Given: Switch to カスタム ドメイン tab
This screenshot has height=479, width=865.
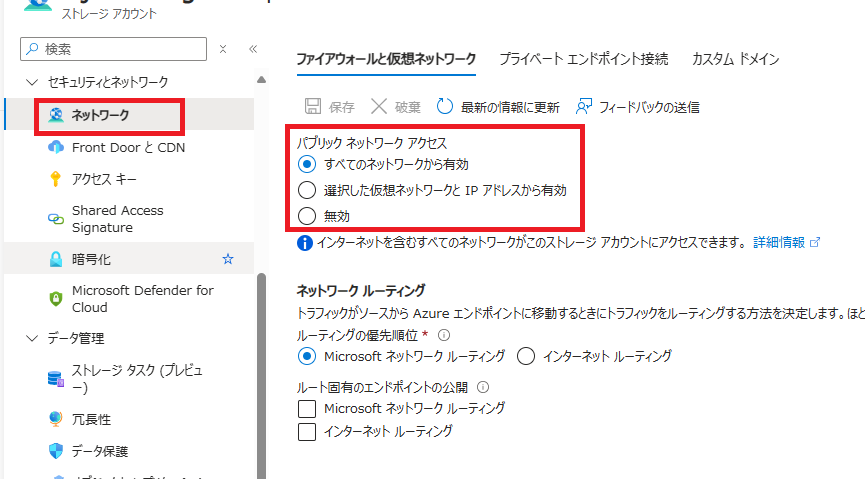Looking at the screenshot, I should pyautogui.click(x=735, y=58).
